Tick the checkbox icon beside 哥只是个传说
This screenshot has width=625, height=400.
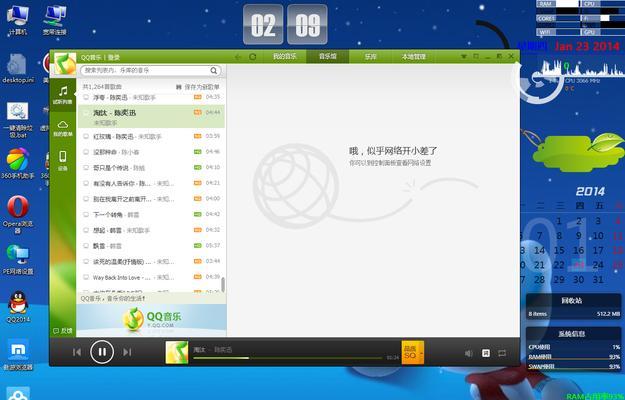tap(86, 167)
